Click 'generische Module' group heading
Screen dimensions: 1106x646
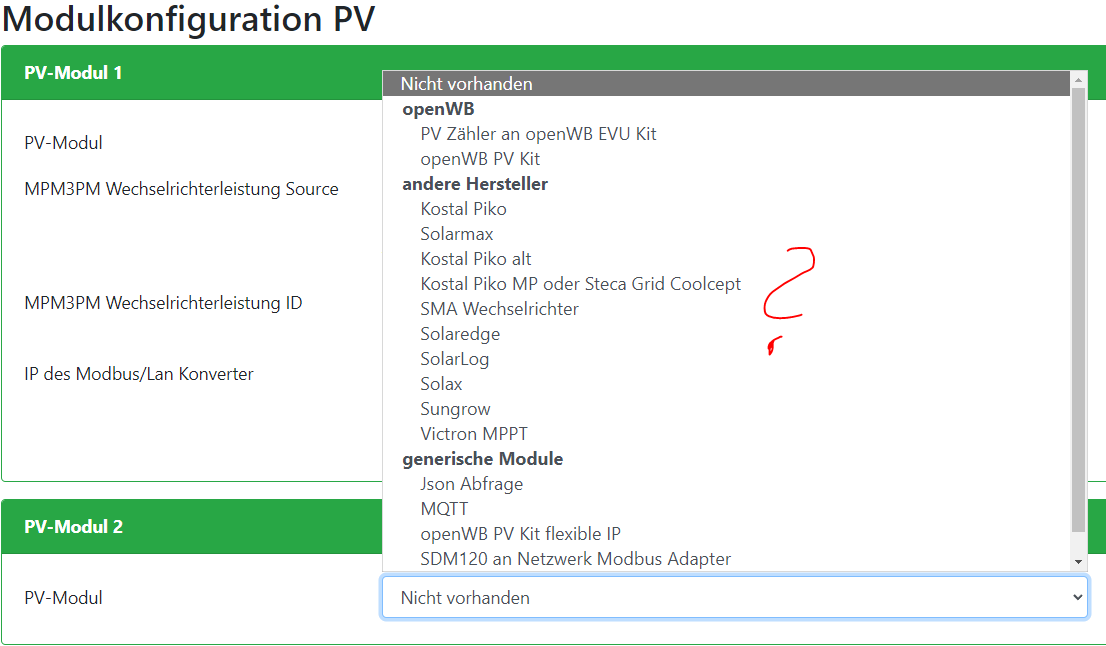tap(482, 459)
